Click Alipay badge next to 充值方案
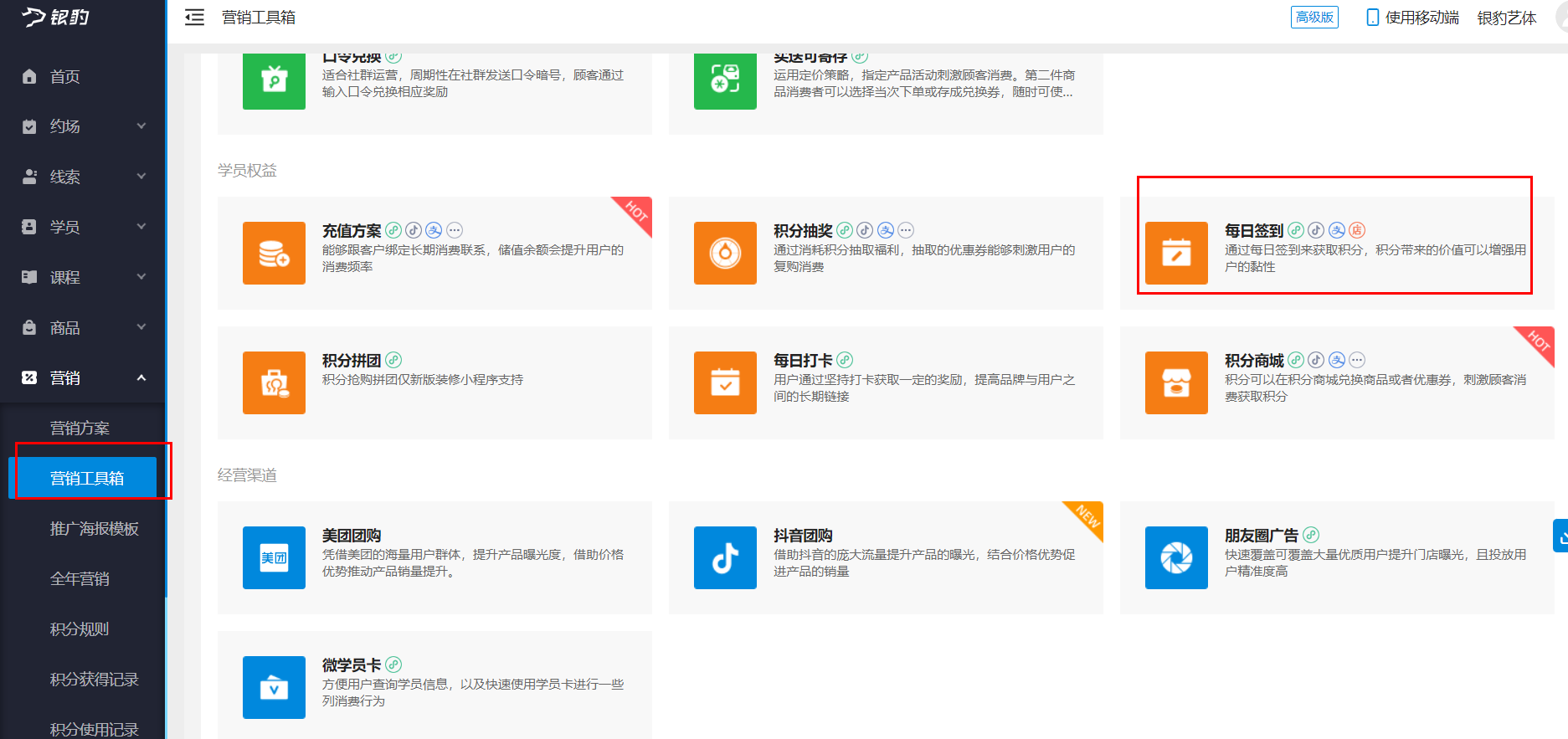The width and height of the screenshot is (1568, 739). point(434,230)
